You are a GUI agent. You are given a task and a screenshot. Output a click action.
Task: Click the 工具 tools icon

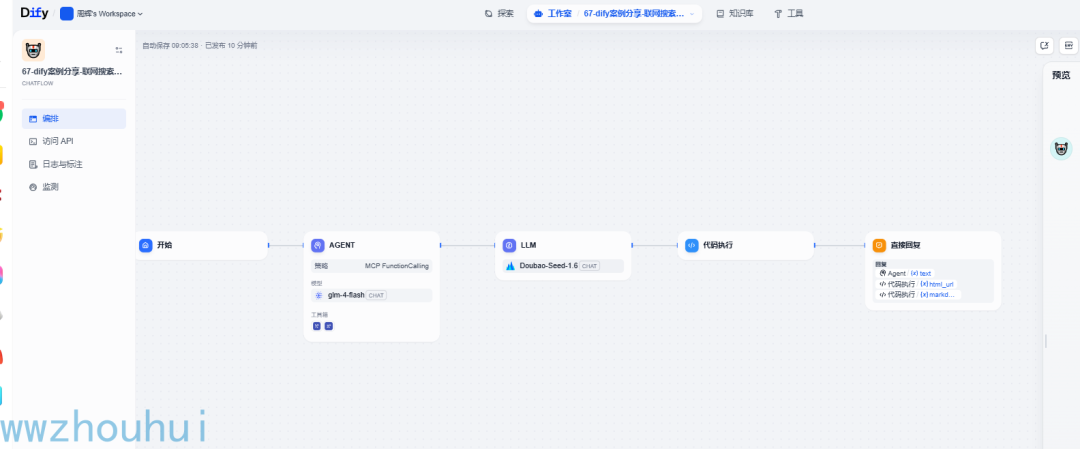point(778,14)
